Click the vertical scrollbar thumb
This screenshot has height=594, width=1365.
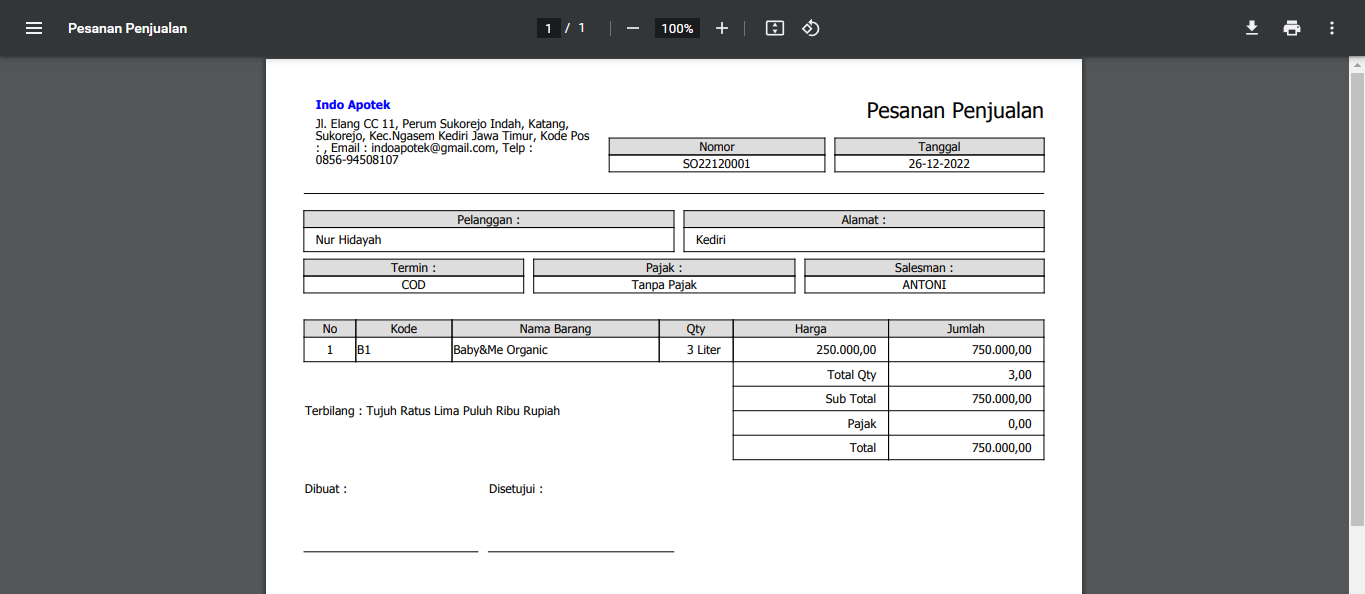tap(1357, 300)
